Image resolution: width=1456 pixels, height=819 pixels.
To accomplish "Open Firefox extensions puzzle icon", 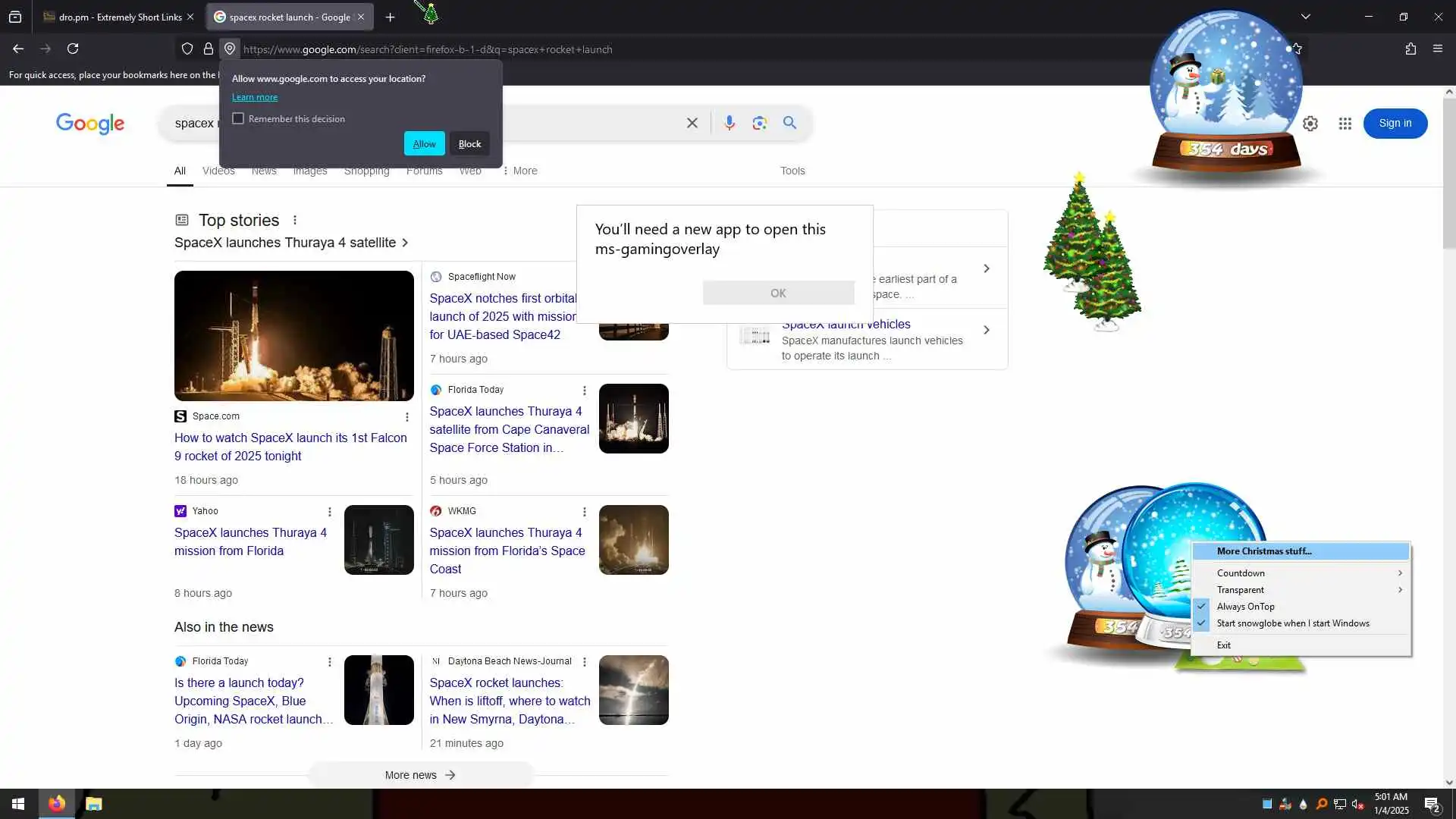I will [1410, 49].
